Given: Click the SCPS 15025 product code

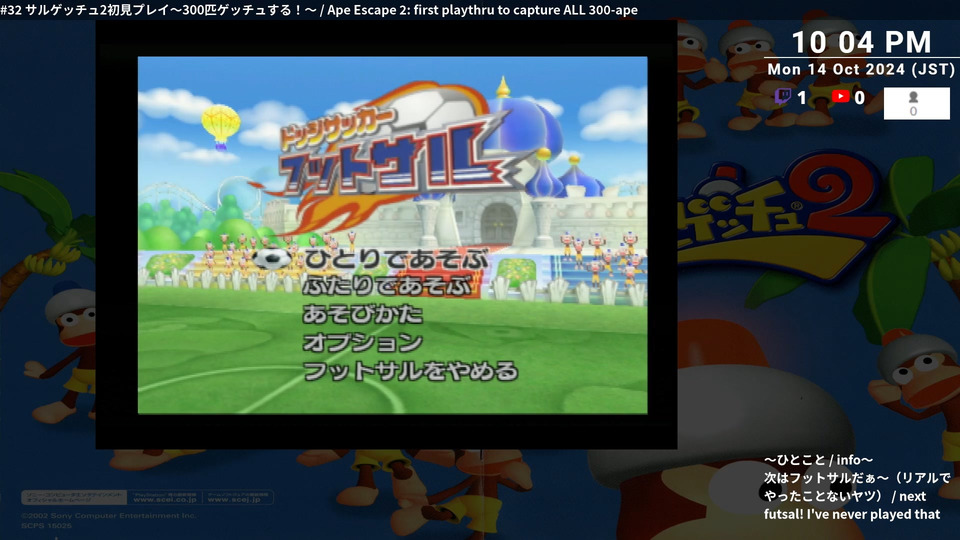Looking at the screenshot, I should [x=47, y=525].
